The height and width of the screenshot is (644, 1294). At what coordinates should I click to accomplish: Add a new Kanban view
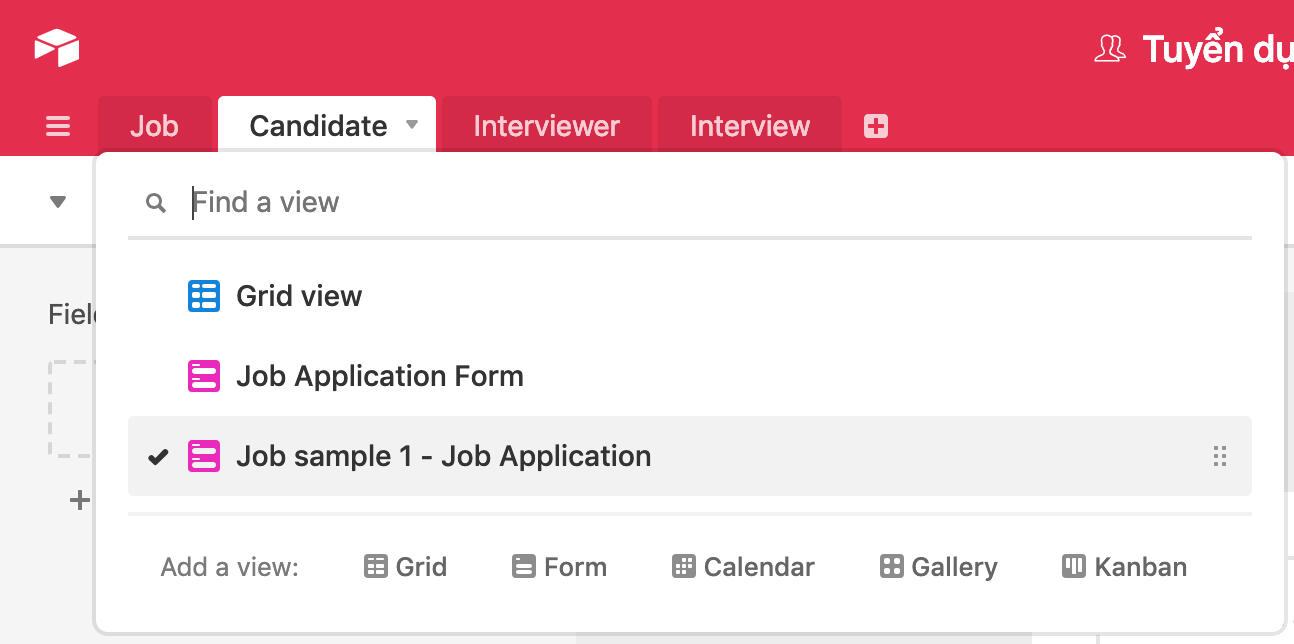point(1124,567)
